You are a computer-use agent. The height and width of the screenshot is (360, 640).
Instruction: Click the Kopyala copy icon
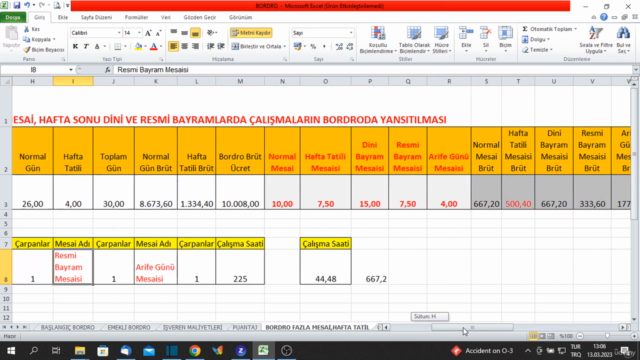(27, 40)
